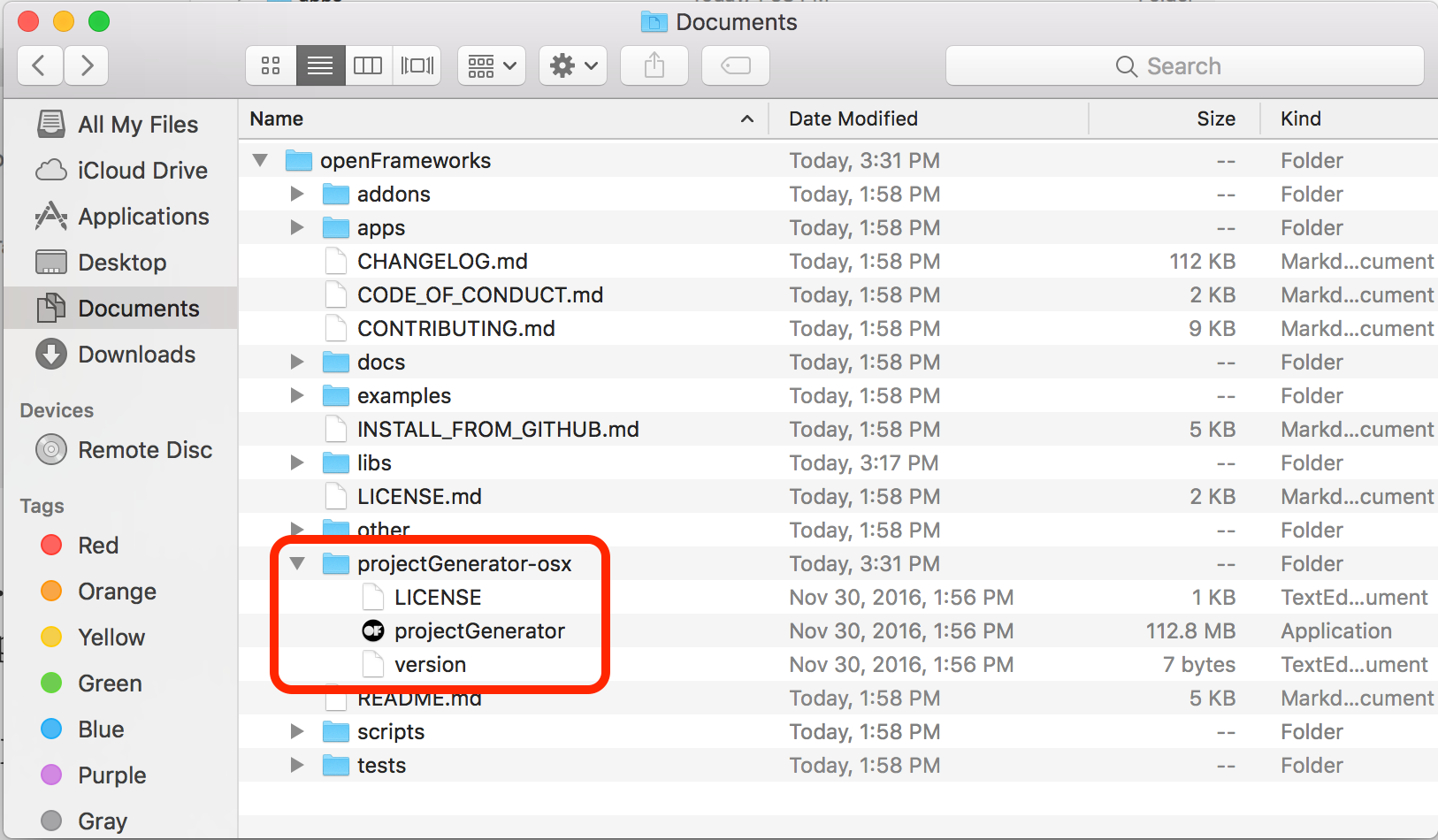Select All My Files in the sidebar
1438x840 pixels.
coord(137,124)
